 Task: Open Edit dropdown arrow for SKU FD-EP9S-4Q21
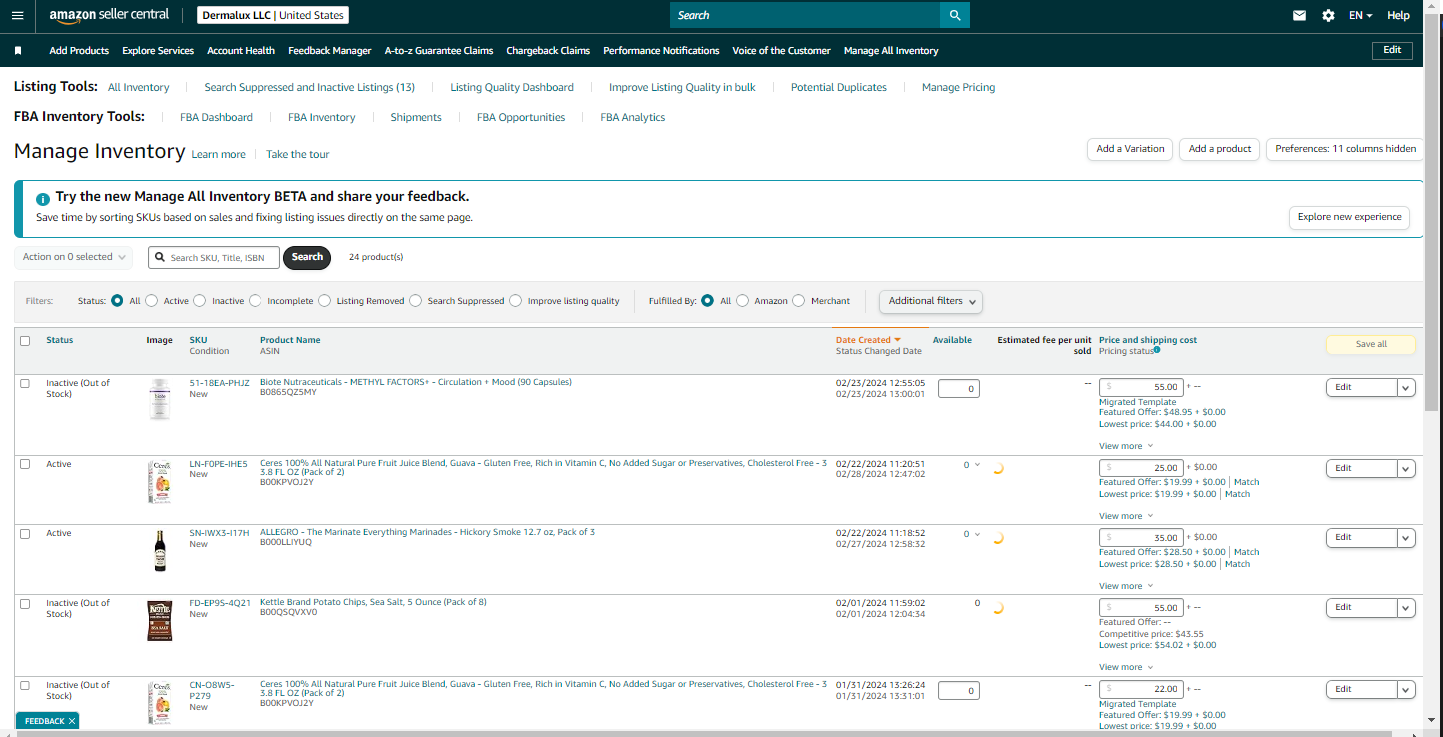tap(1407, 608)
